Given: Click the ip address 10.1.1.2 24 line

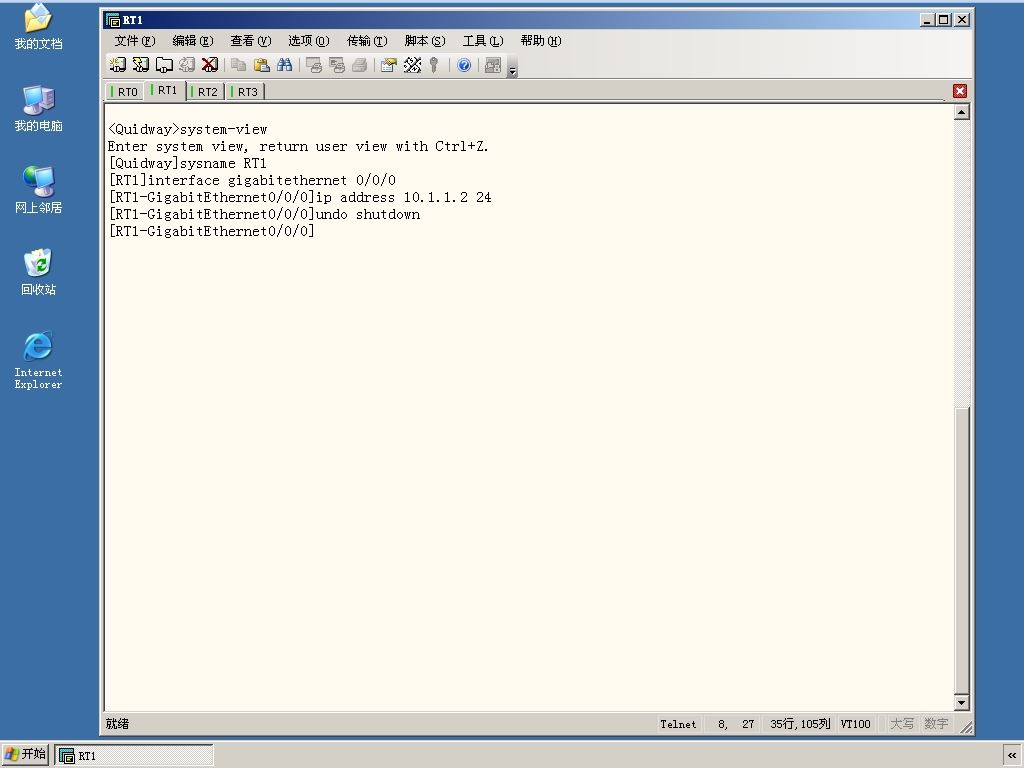Looking at the screenshot, I should coord(300,197).
